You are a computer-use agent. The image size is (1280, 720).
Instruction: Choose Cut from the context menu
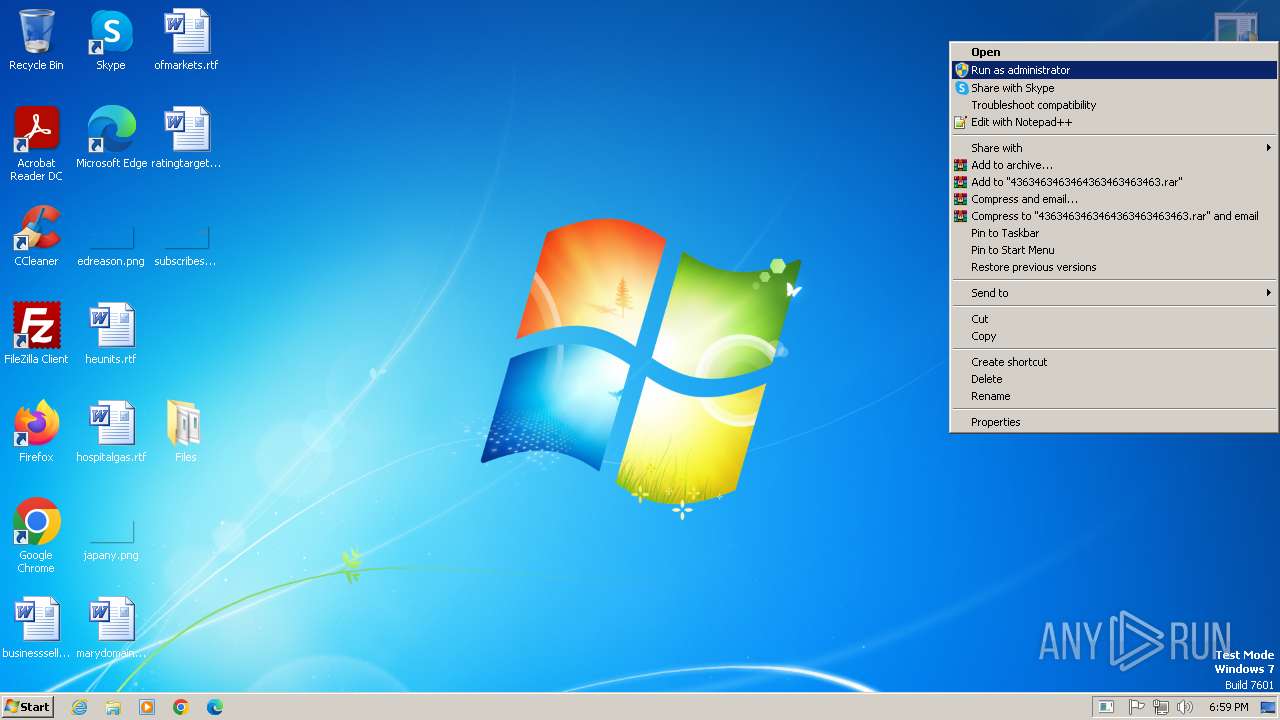pos(1114,319)
